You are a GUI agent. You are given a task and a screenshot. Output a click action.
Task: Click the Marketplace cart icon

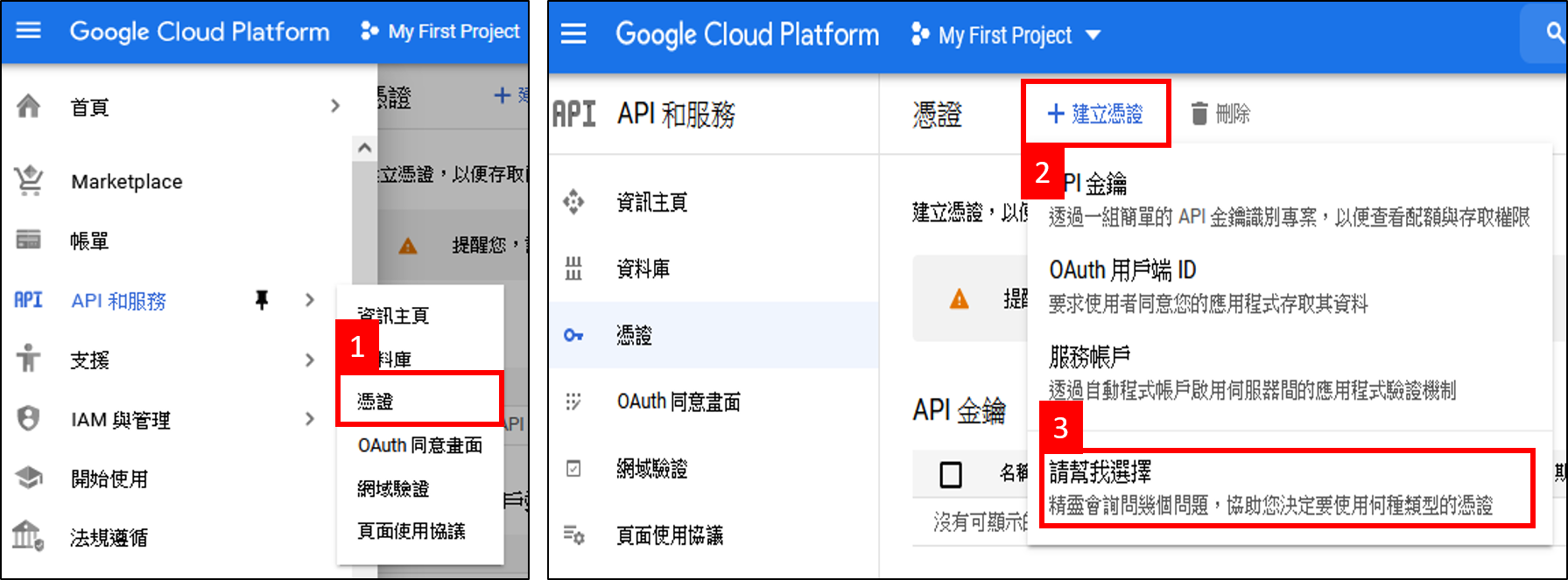pos(29,181)
